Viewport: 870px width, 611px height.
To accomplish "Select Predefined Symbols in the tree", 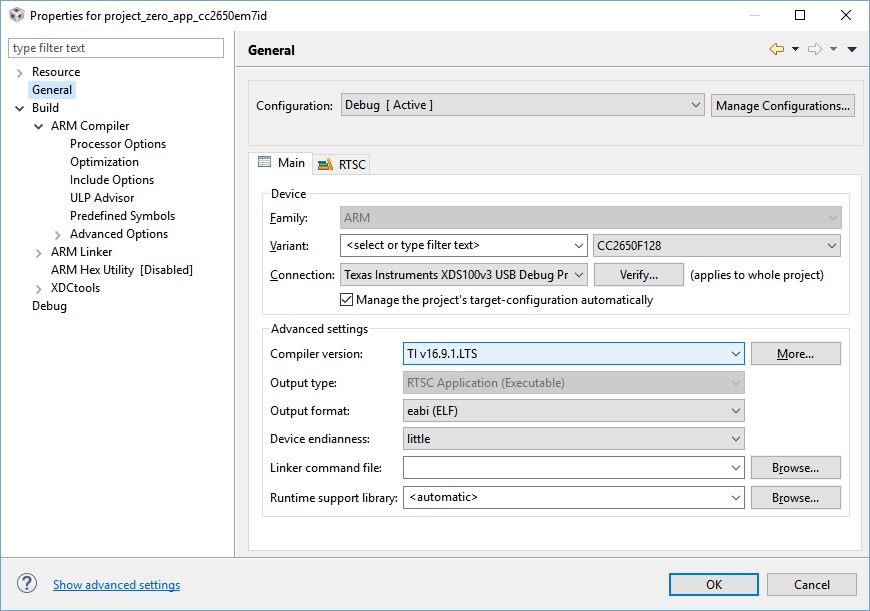I will pos(122,216).
